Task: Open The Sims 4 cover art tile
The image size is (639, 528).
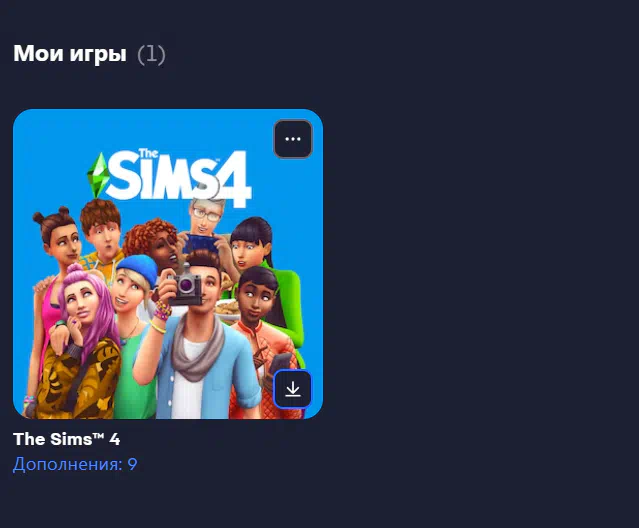Action: (x=168, y=264)
